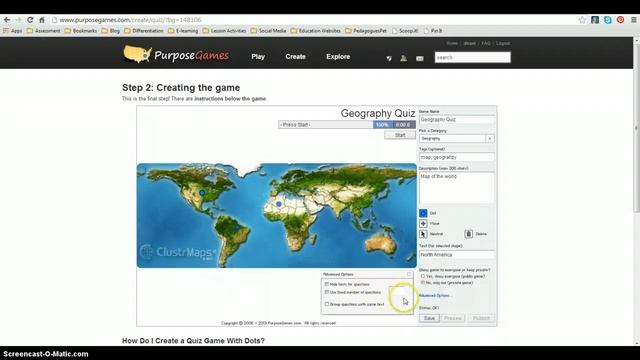Click the Save button
This screenshot has width=640, height=360.
click(429, 318)
